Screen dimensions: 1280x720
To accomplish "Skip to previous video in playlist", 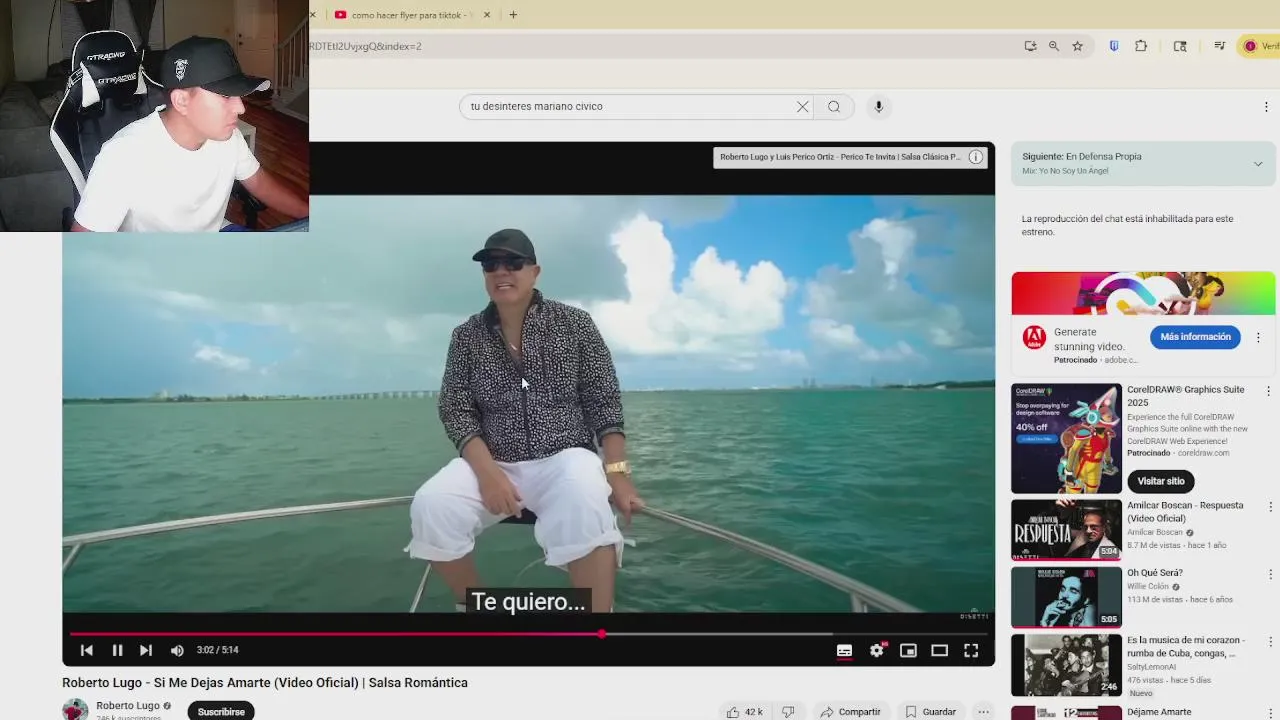I will coord(87,650).
